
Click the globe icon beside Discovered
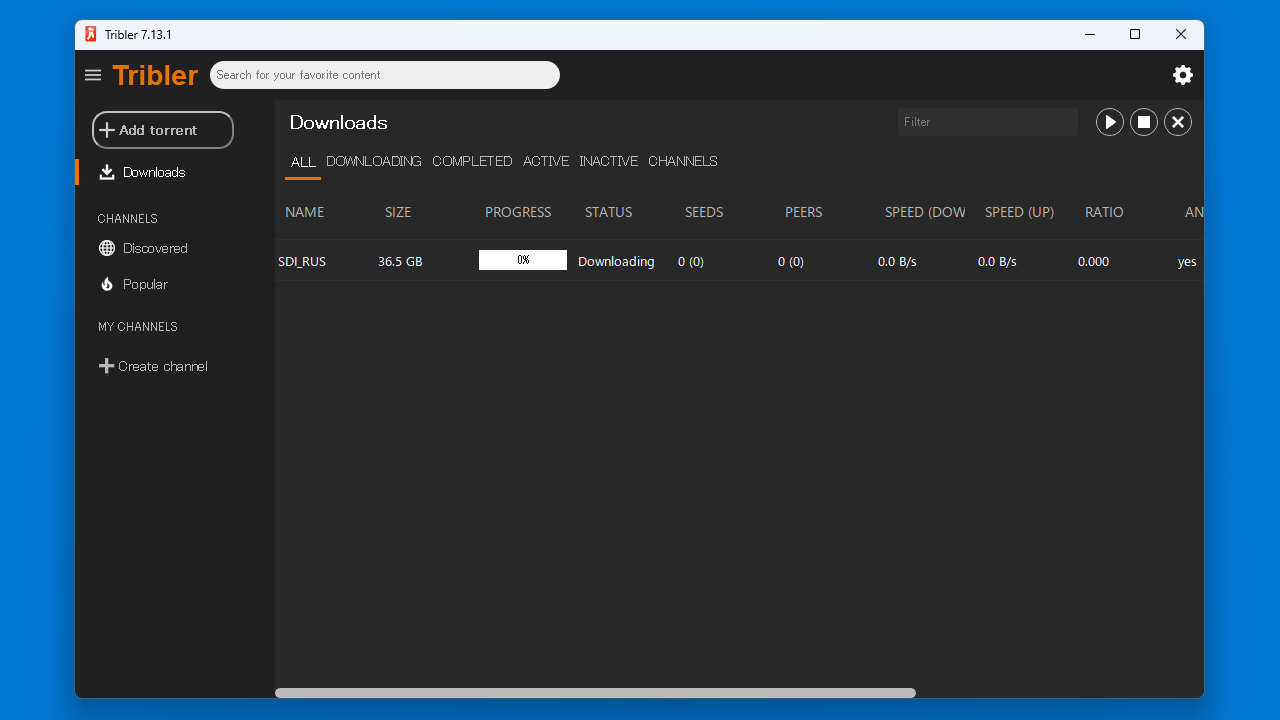click(107, 248)
